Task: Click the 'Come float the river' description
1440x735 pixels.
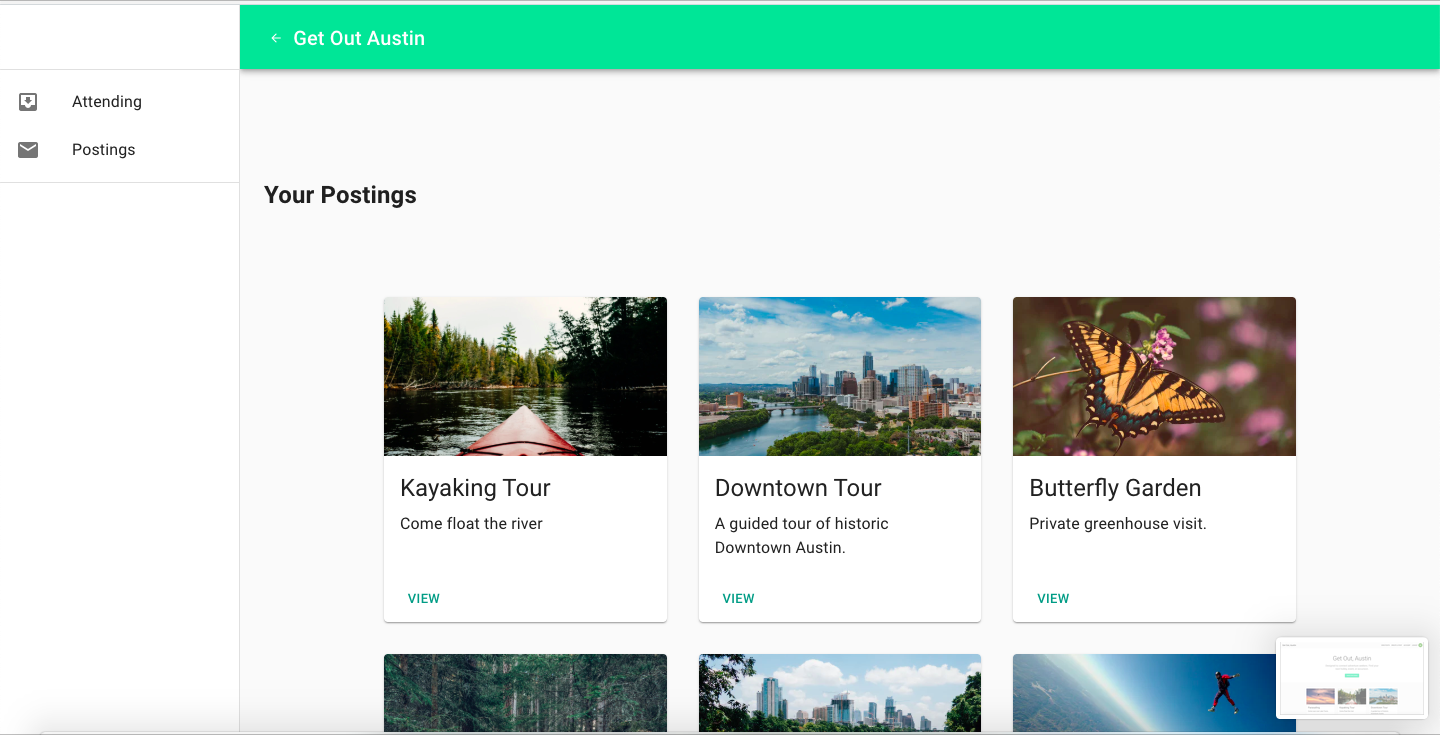Action: pyautogui.click(x=471, y=524)
